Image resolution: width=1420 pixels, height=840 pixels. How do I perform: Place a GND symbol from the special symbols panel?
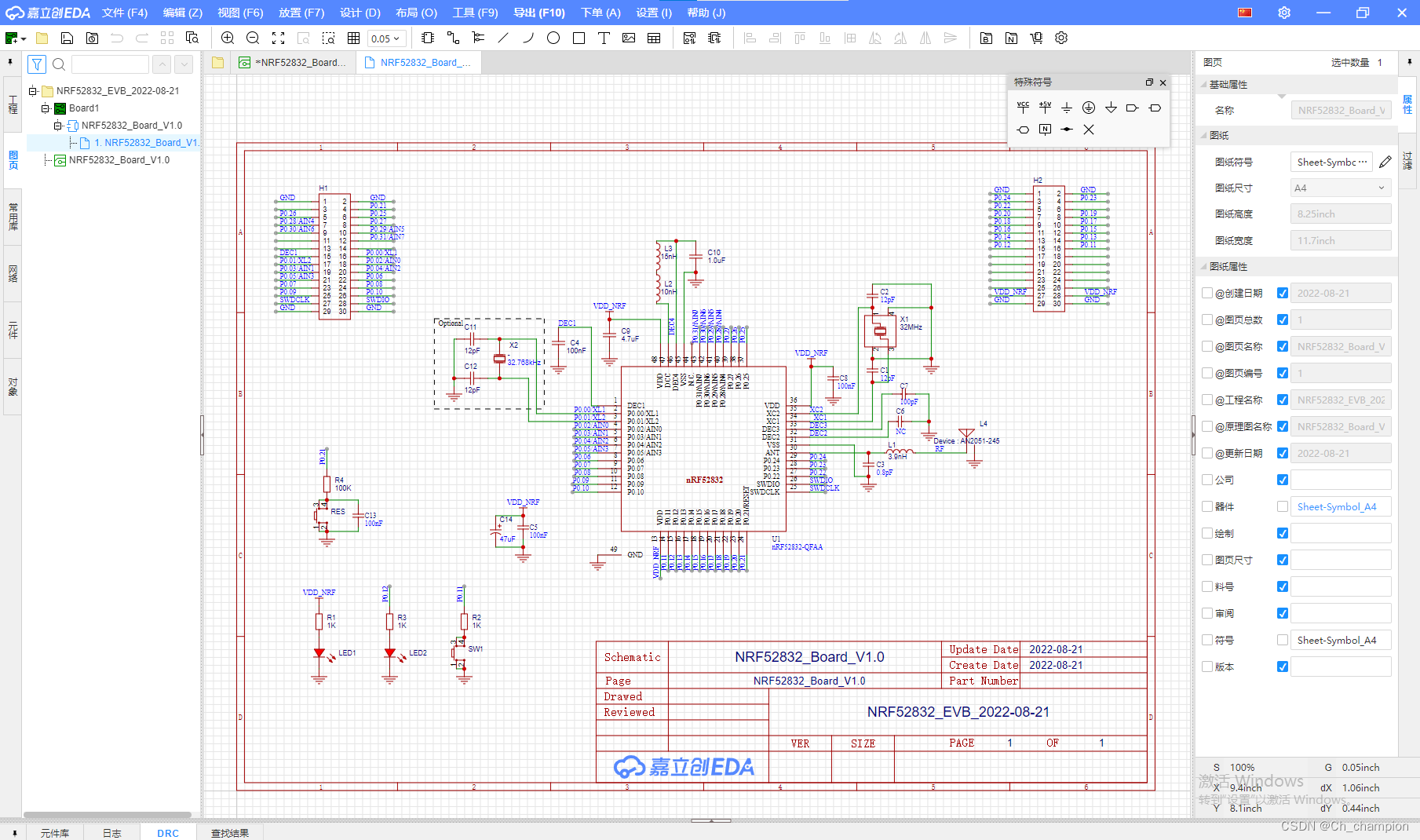pos(1066,107)
